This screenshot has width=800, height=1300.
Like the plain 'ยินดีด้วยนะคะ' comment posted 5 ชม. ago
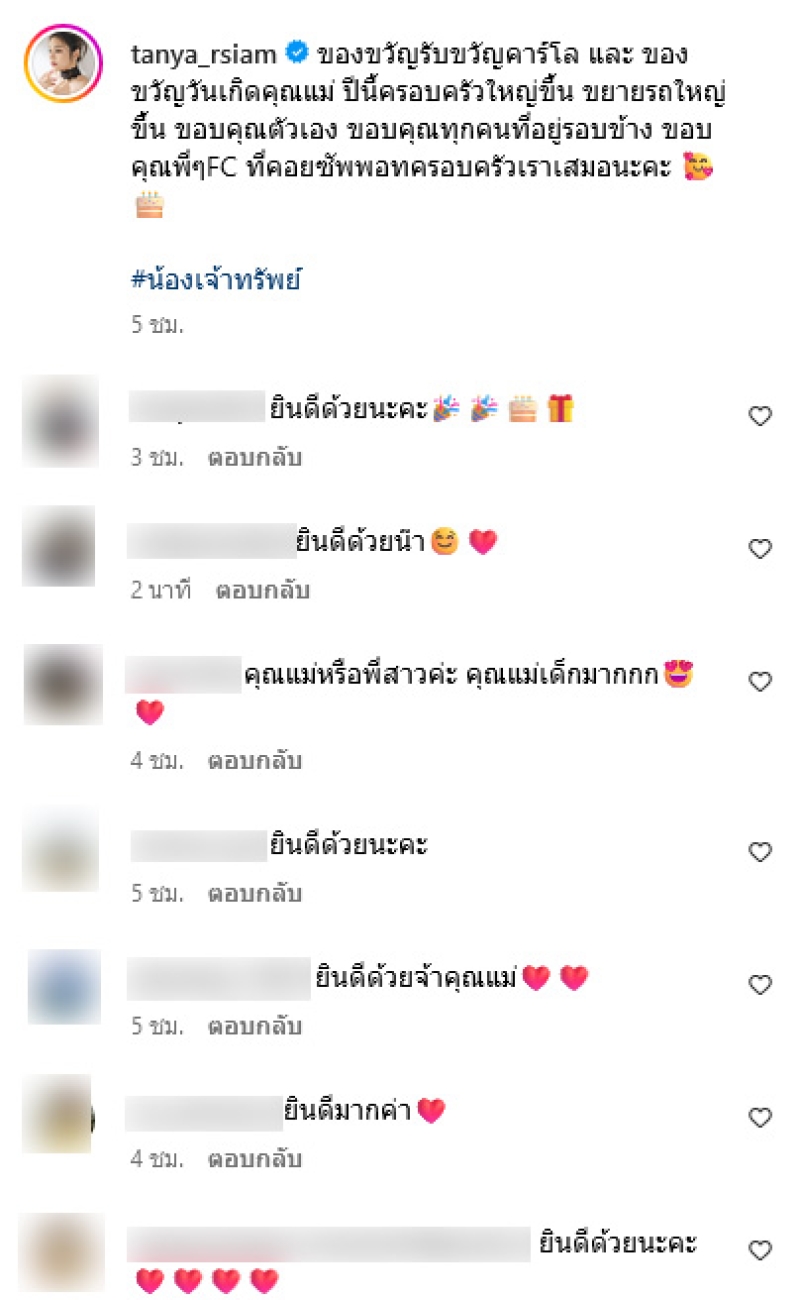760,852
